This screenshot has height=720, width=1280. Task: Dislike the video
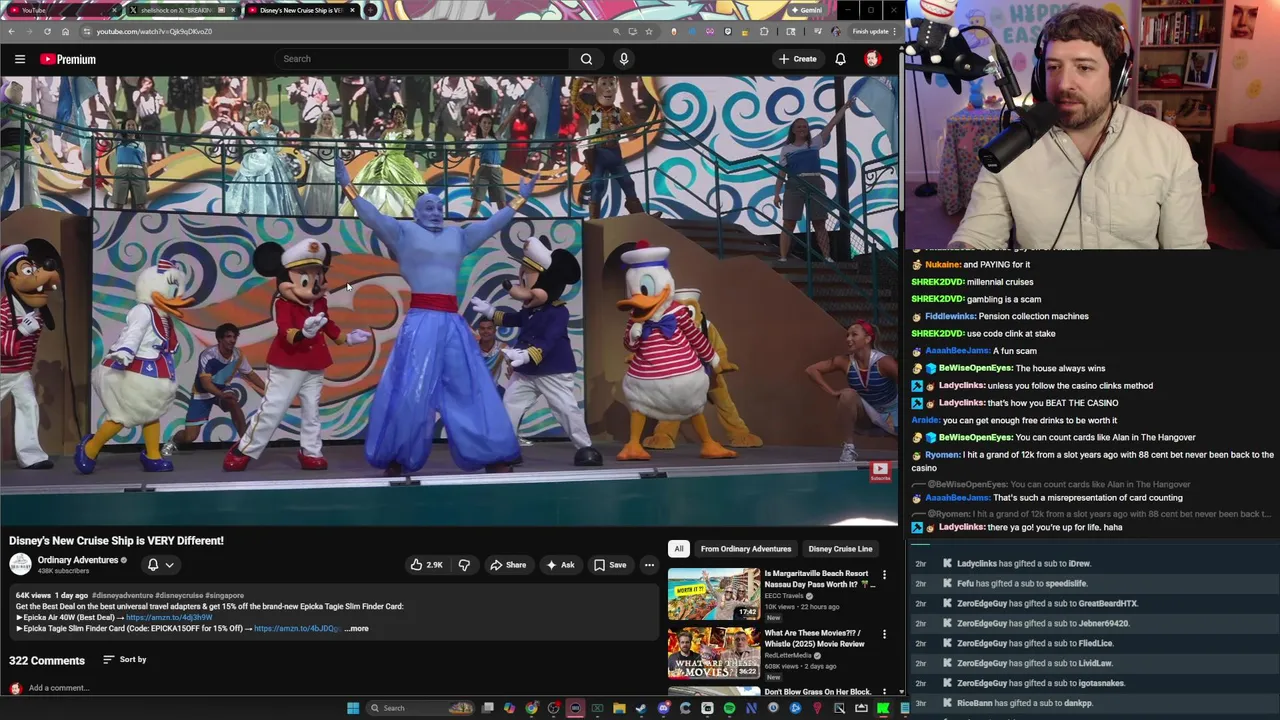[464, 565]
